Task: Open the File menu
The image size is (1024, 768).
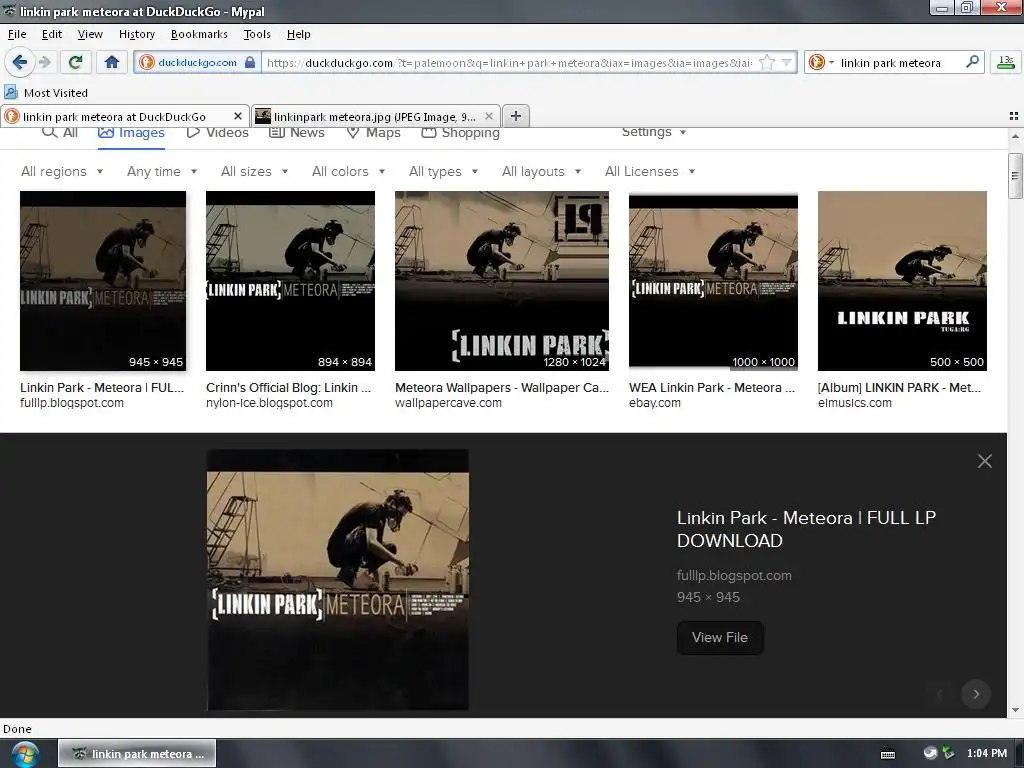Action: point(17,34)
